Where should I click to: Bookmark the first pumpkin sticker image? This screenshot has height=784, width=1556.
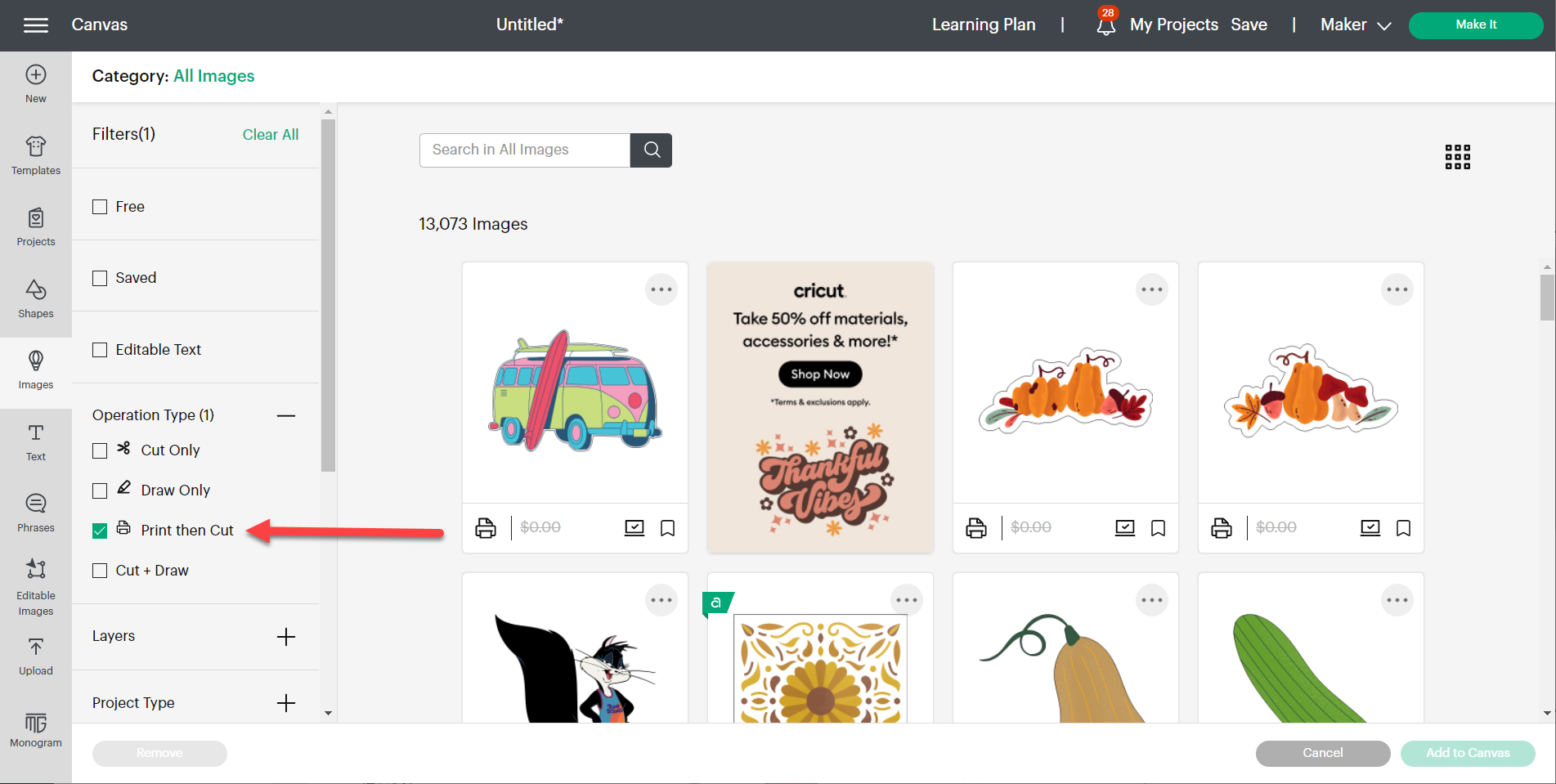click(1159, 528)
